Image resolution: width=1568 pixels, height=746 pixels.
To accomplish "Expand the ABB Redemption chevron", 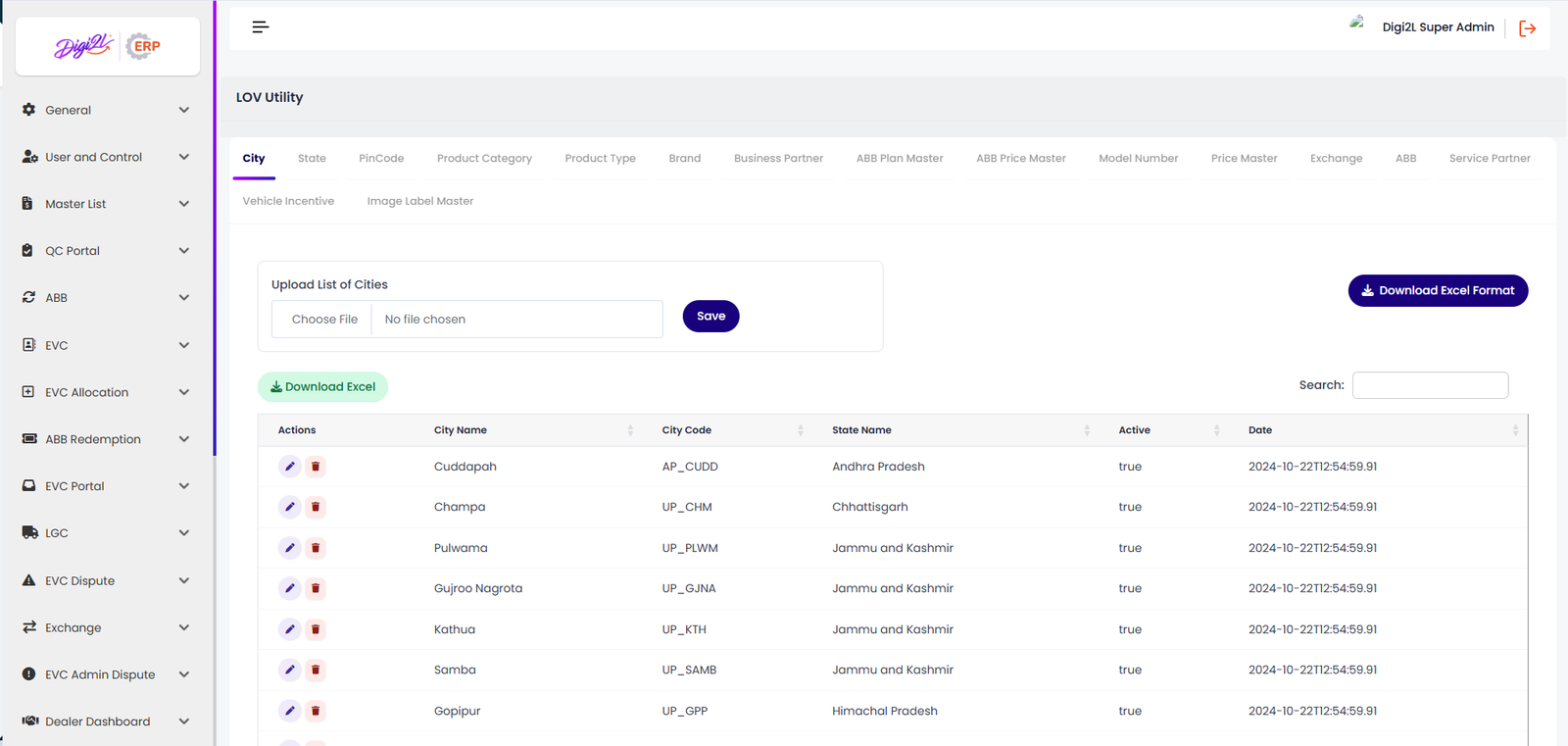I will coord(184,439).
